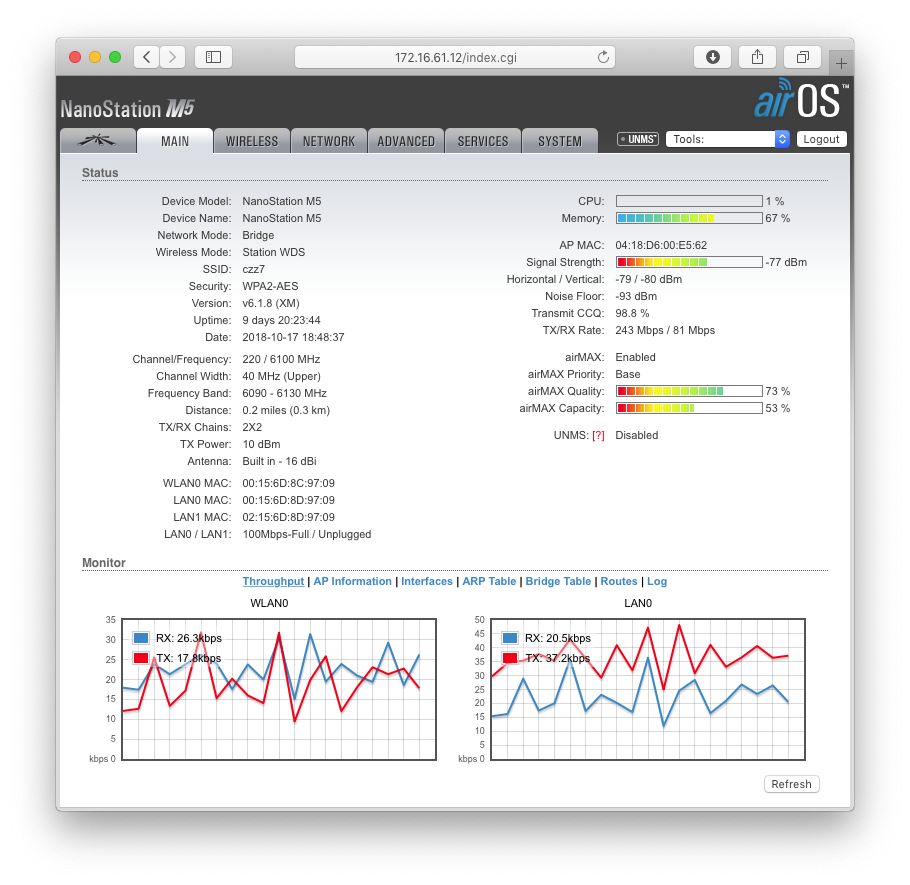Click the address bar showing 172.16.61.12
Screen dimensions: 910x885
click(455, 57)
